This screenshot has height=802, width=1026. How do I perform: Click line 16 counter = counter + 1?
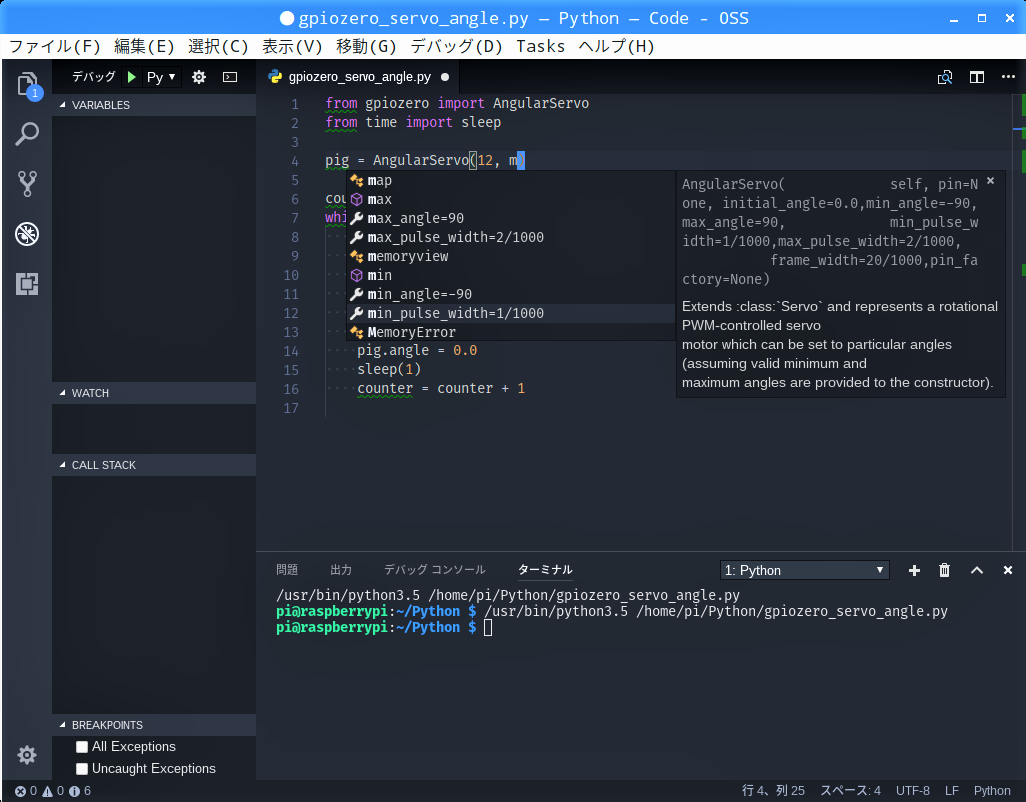[441, 389]
